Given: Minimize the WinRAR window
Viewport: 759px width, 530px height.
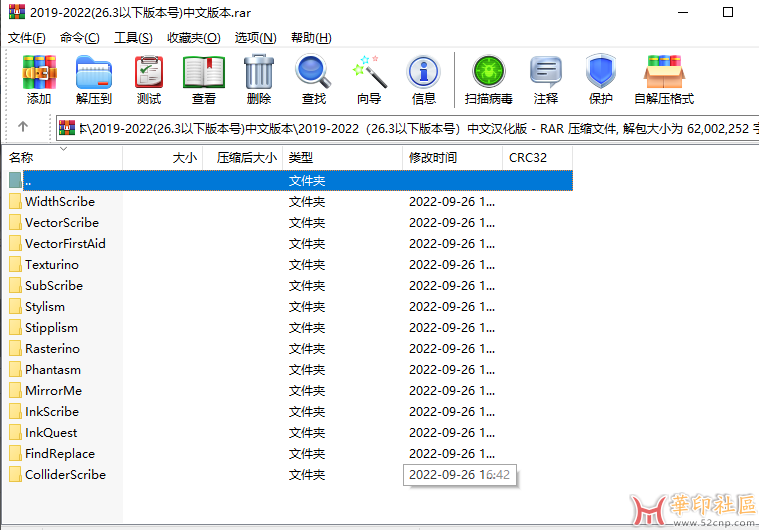Looking at the screenshot, I should point(683,12).
